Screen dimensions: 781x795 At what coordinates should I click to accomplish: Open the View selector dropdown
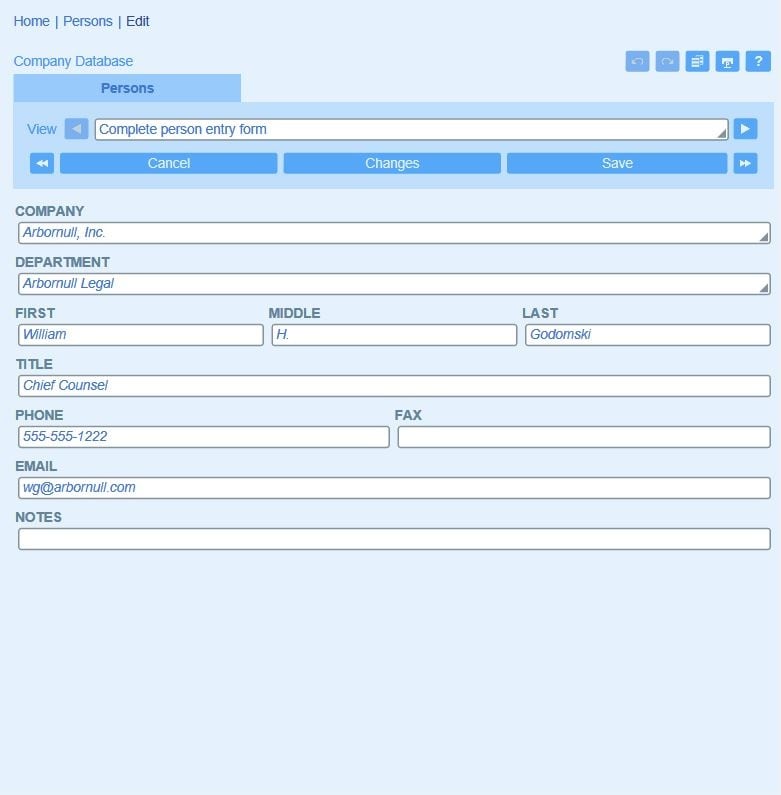click(x=411, y=129)
